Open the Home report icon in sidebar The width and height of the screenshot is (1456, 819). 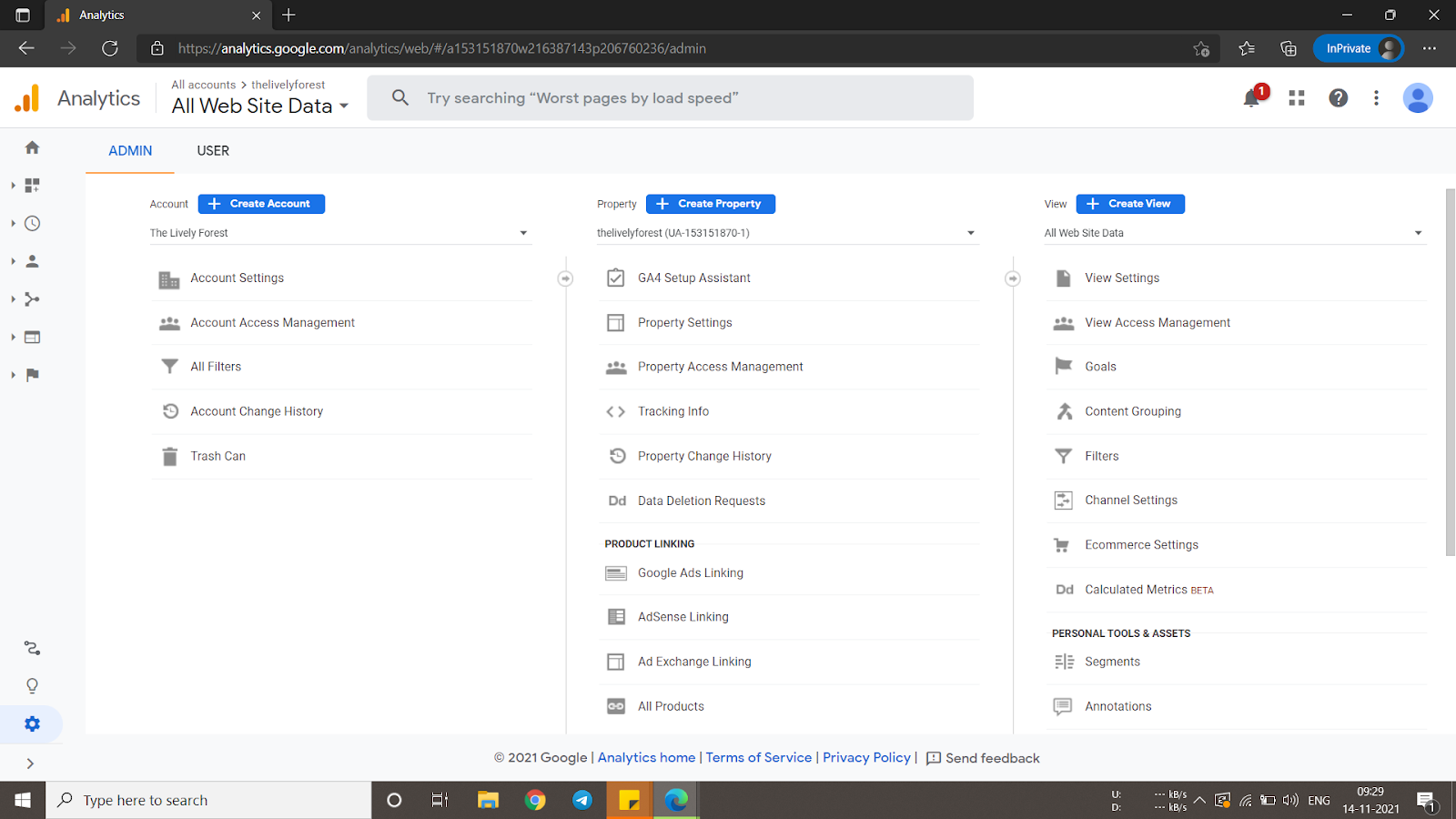click(x=32, y=147)
